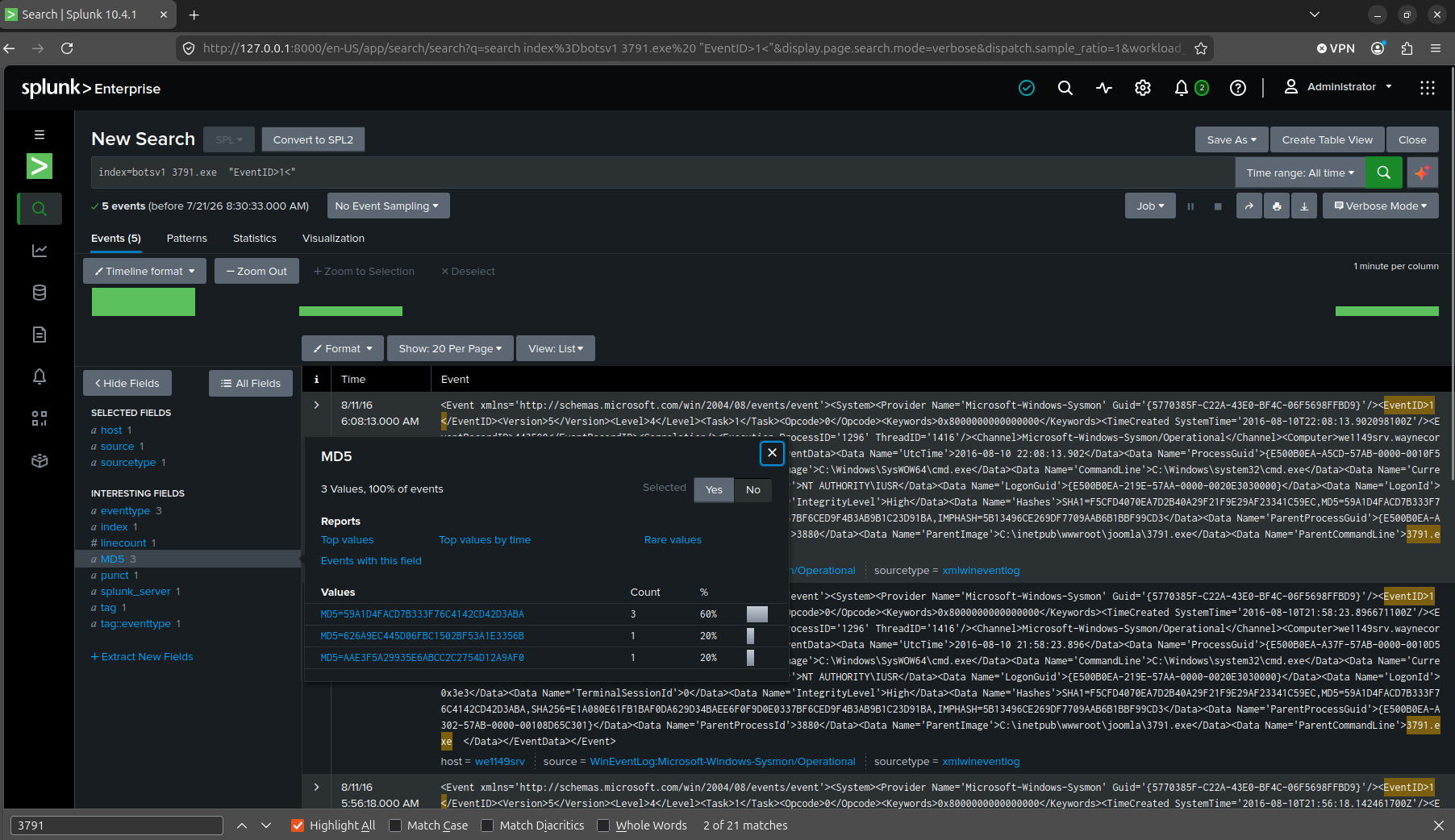This screenshot has width=1455, height=840.
Task: Click Convert to SPL2 button
Action: [313, 139]
